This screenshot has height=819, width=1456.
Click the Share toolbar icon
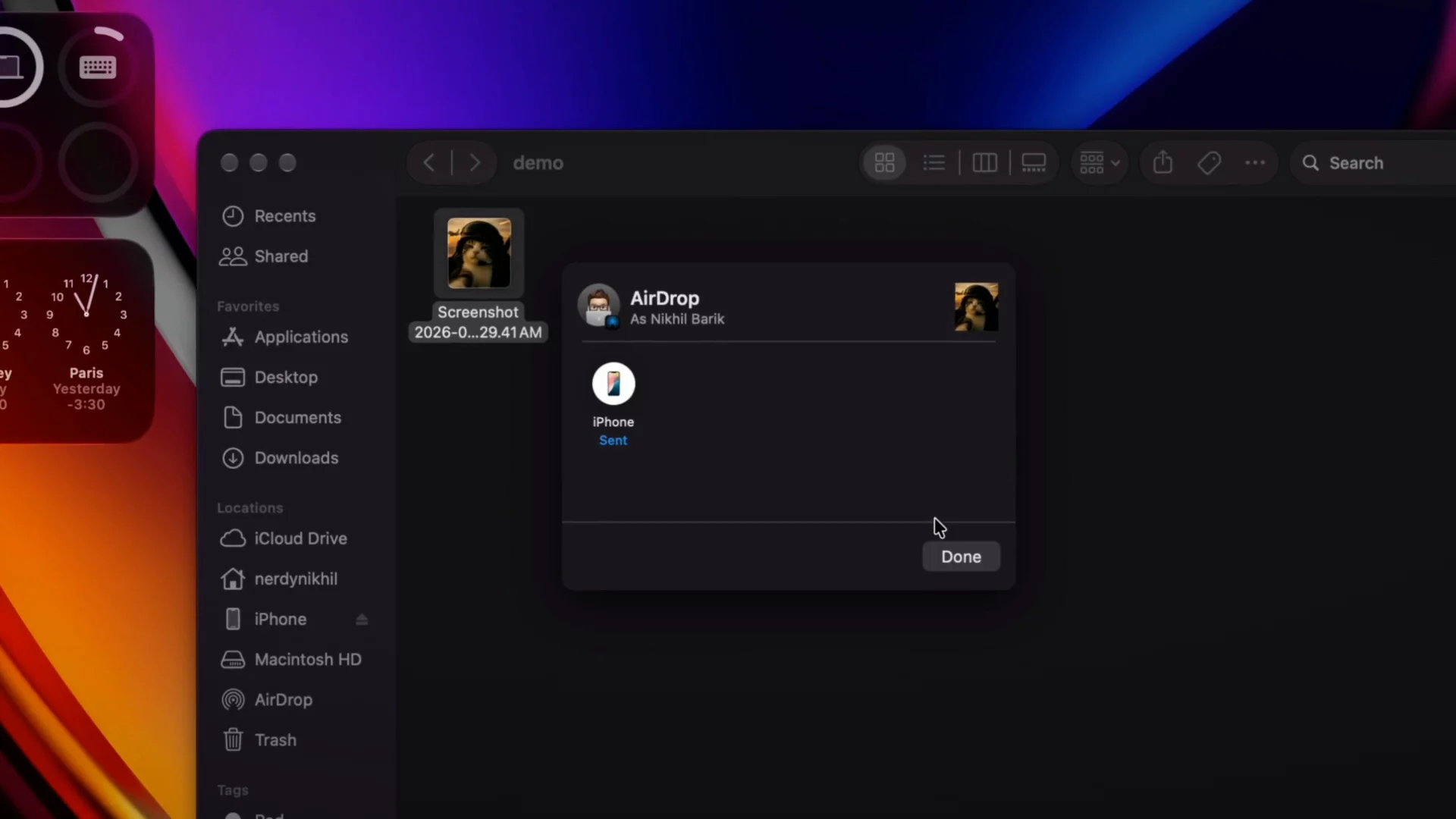pyautogui.click(x=1163, y=162)
